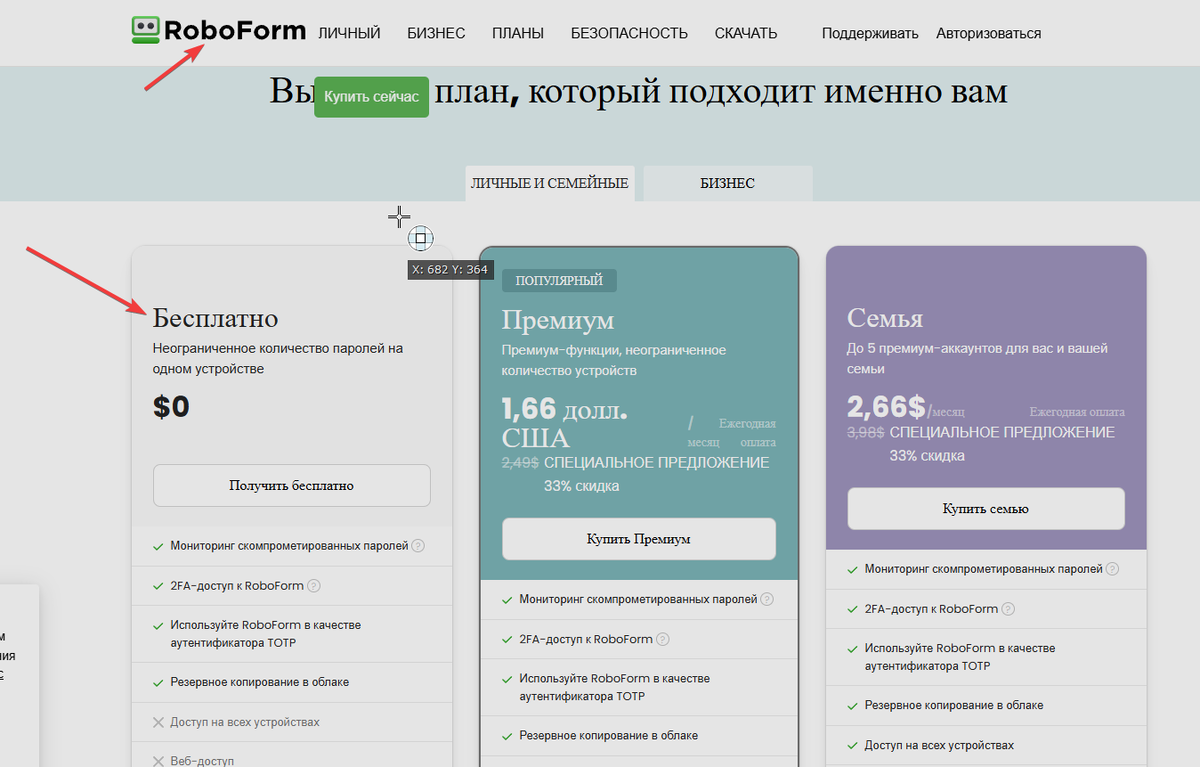Click struck-through 3,98$ price in Семья
1200x767 pixels.
[866, 432]
